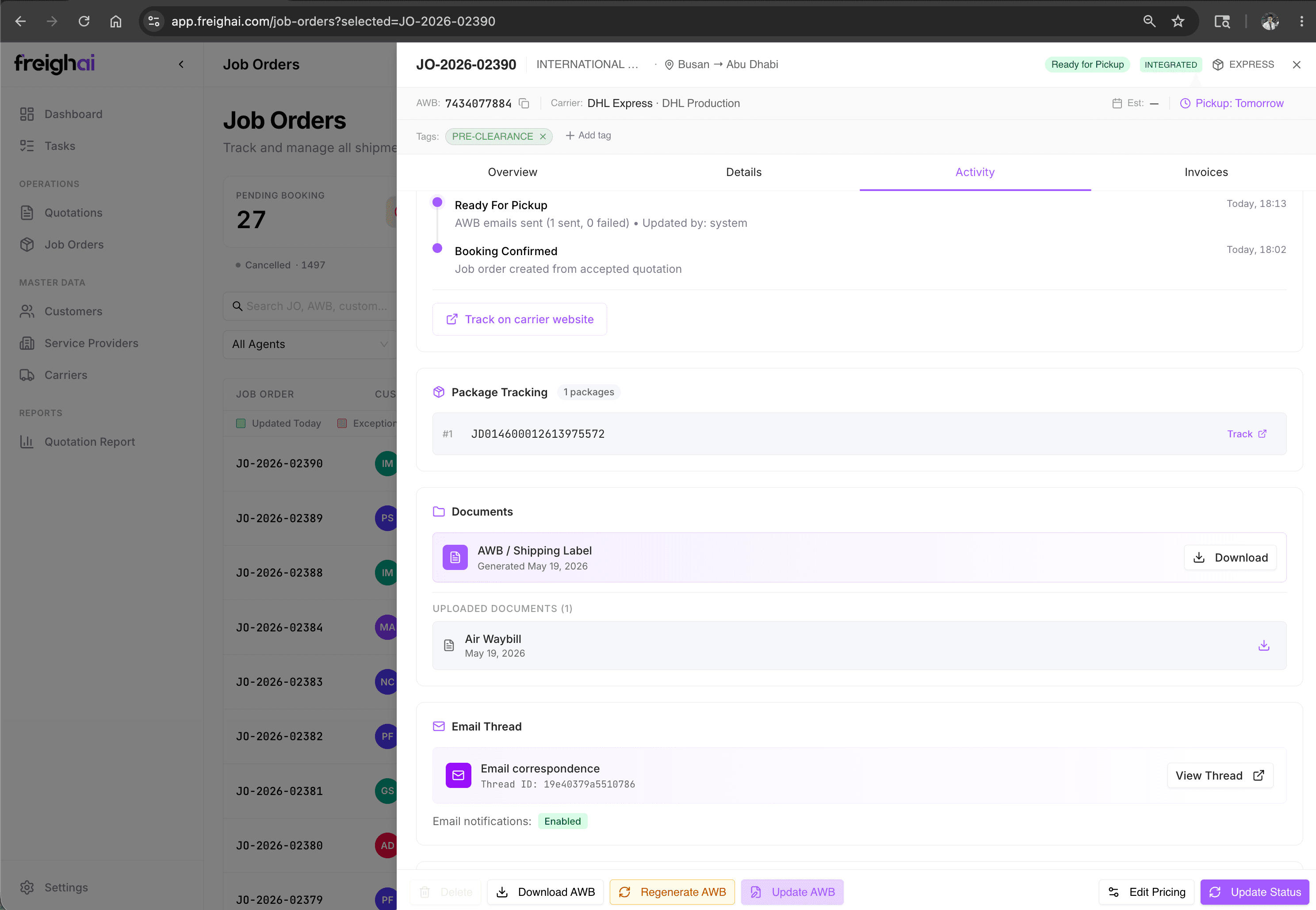
Task: Click the browser zoom magnifier icon
Action: (x=1149, y=21)
